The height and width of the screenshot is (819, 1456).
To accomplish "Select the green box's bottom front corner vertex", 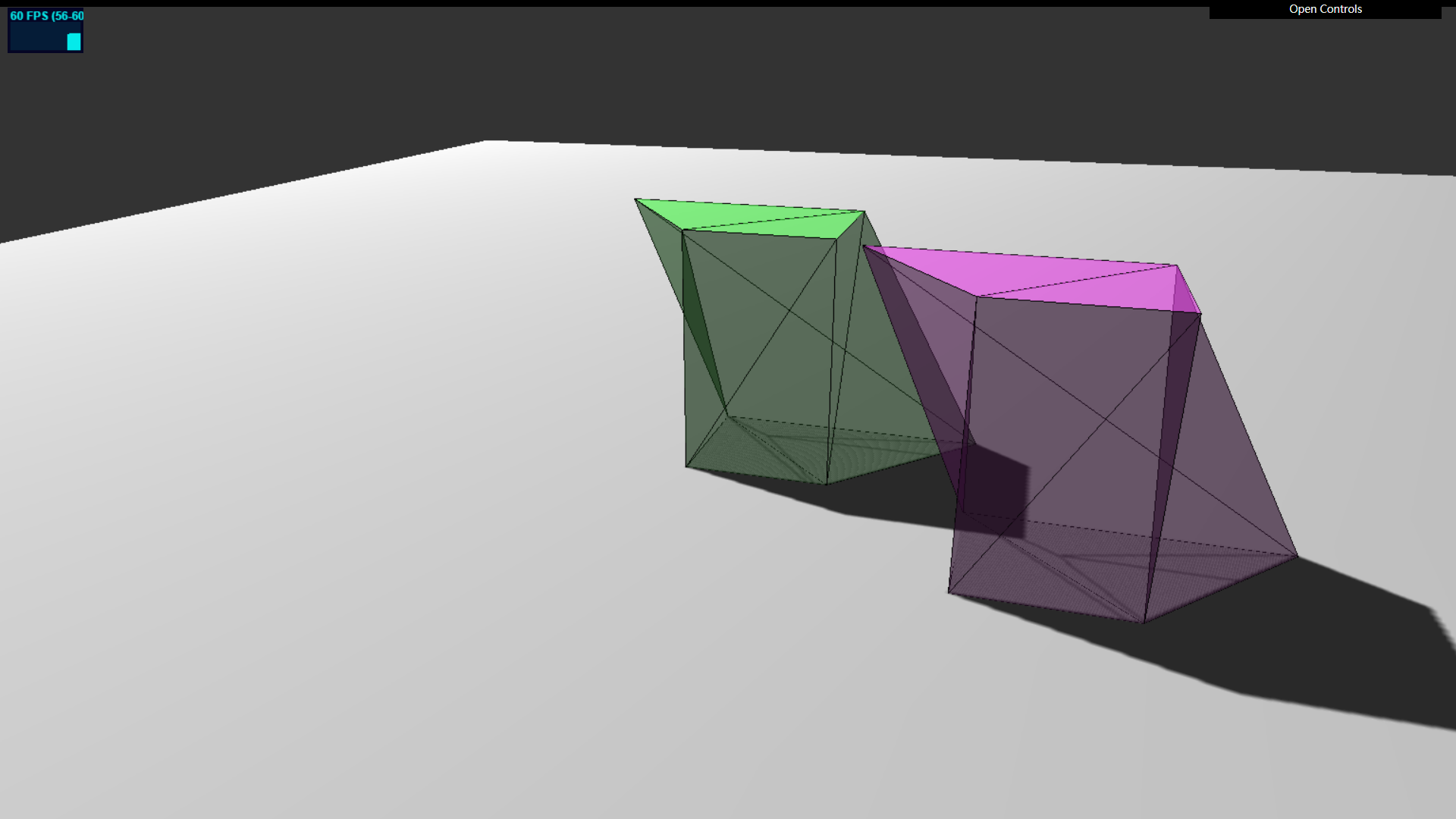I will coord(826,484).
